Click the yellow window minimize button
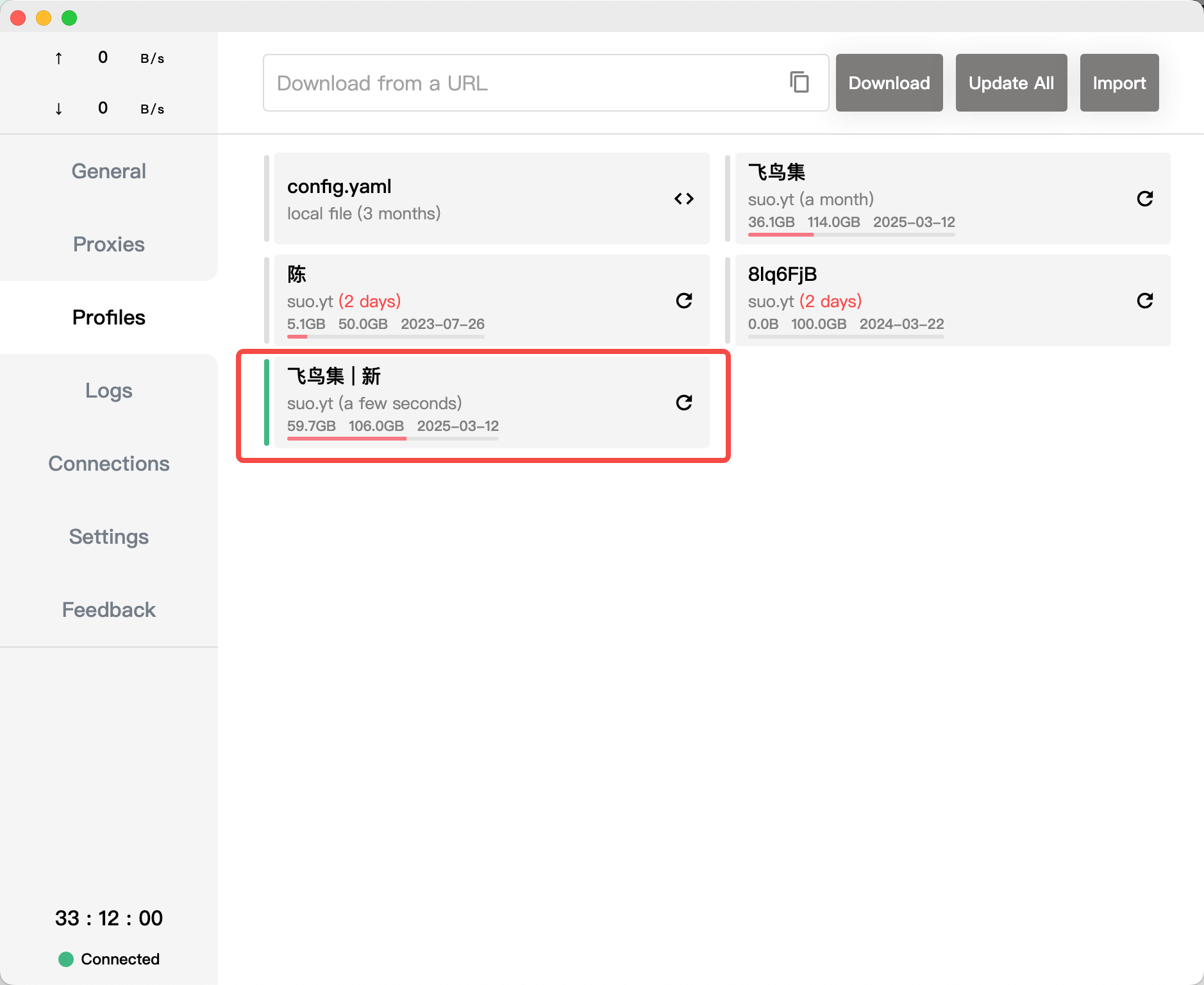 [x=44, y=18]
